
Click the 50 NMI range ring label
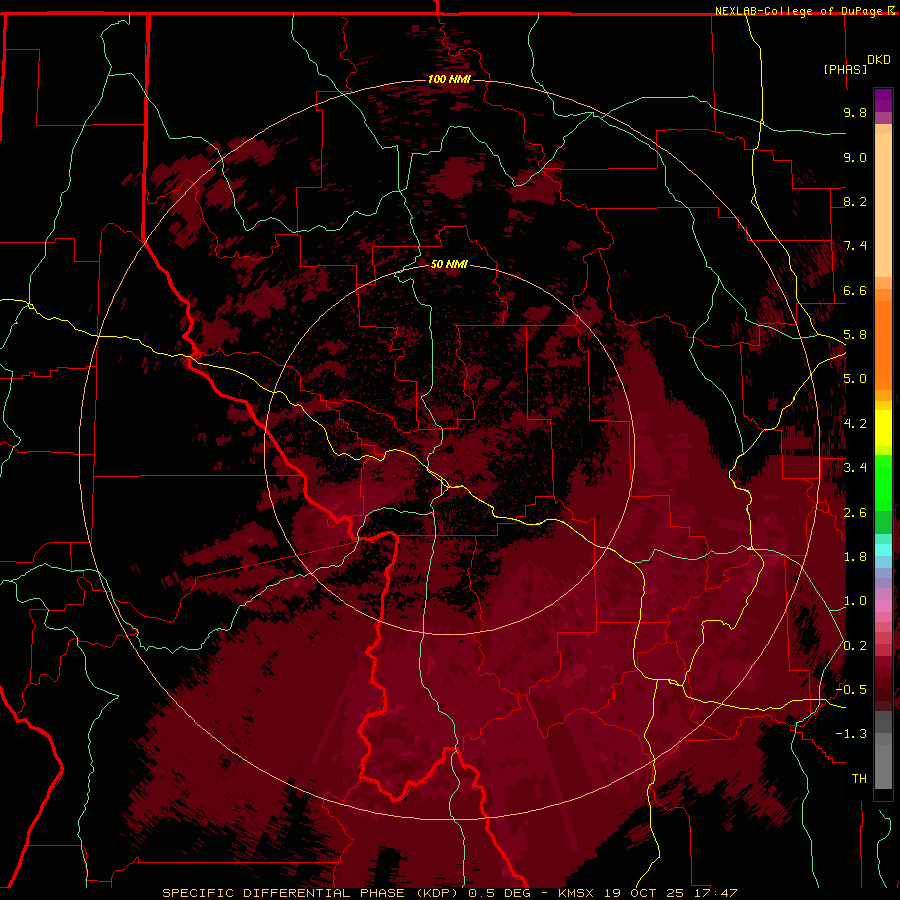pos(449,264)
